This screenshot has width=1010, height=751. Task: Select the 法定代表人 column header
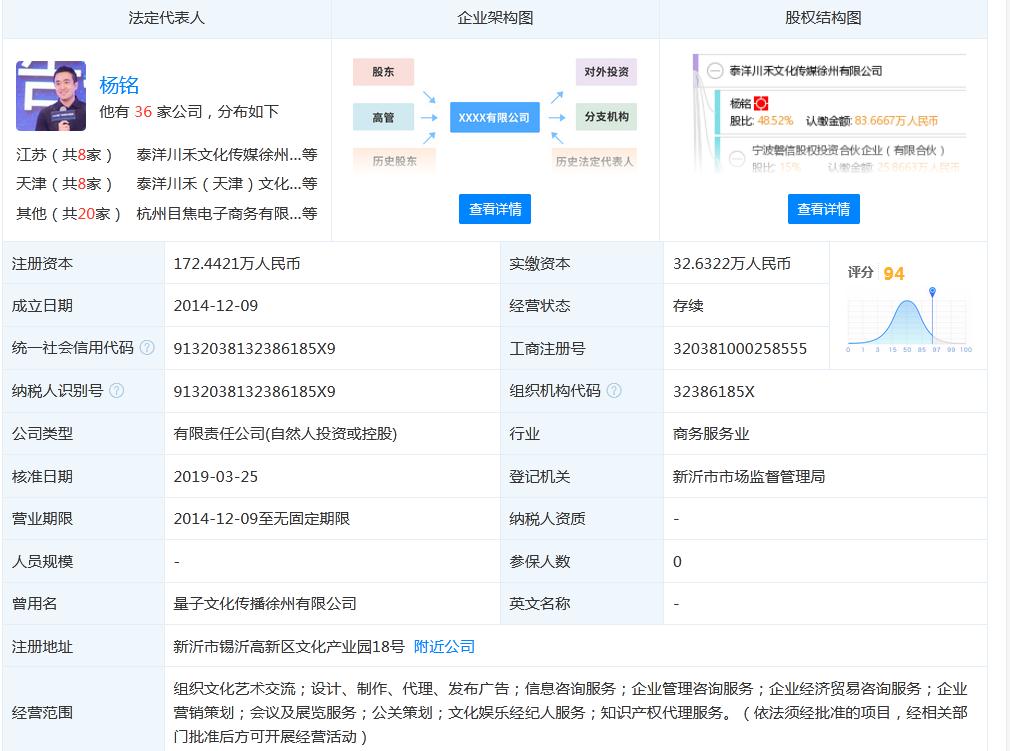pos(167,18)
